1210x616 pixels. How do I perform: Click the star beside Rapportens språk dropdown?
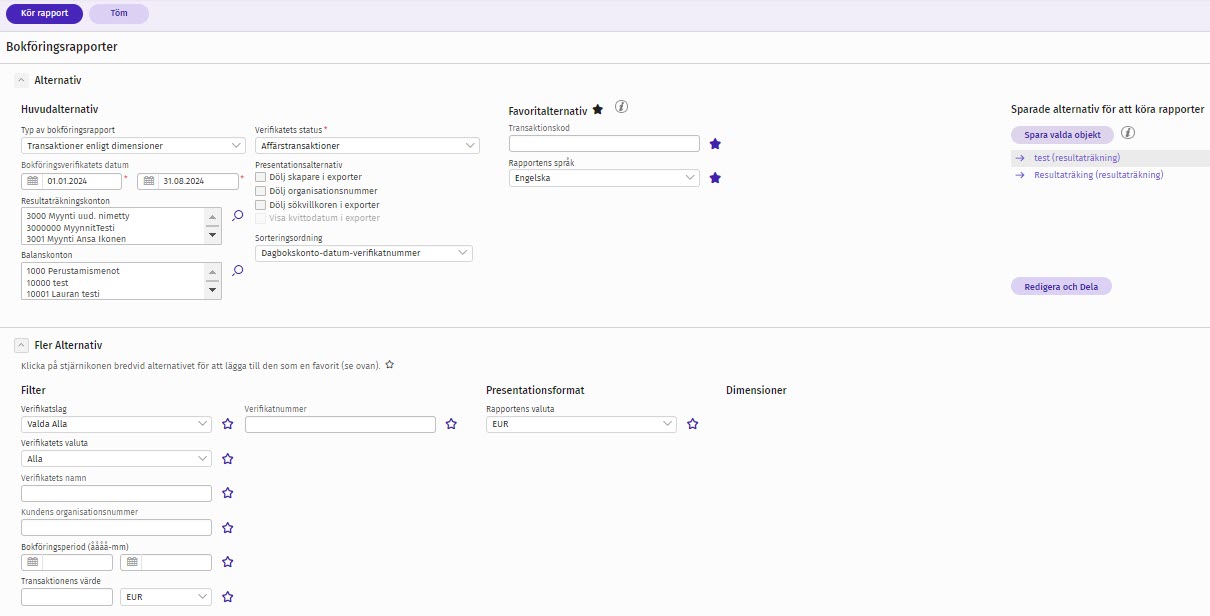pos(715,178)
